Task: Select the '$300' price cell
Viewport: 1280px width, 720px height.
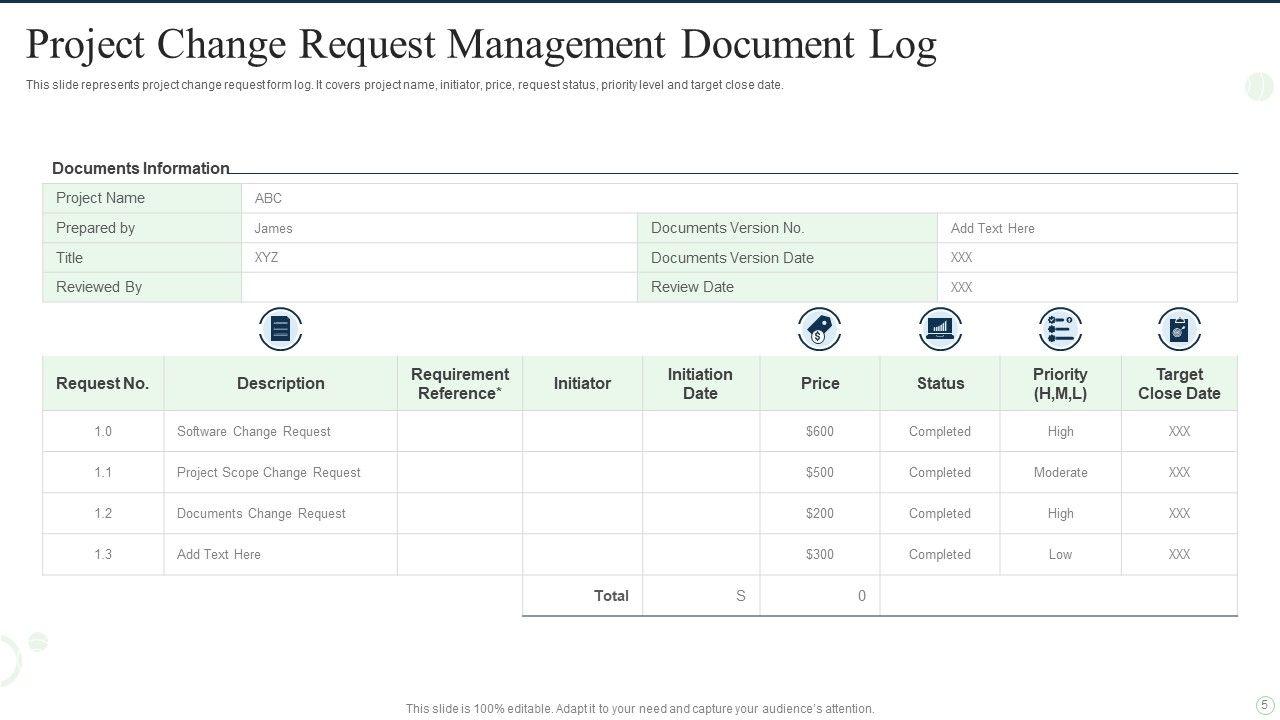Action: [820, 554]
